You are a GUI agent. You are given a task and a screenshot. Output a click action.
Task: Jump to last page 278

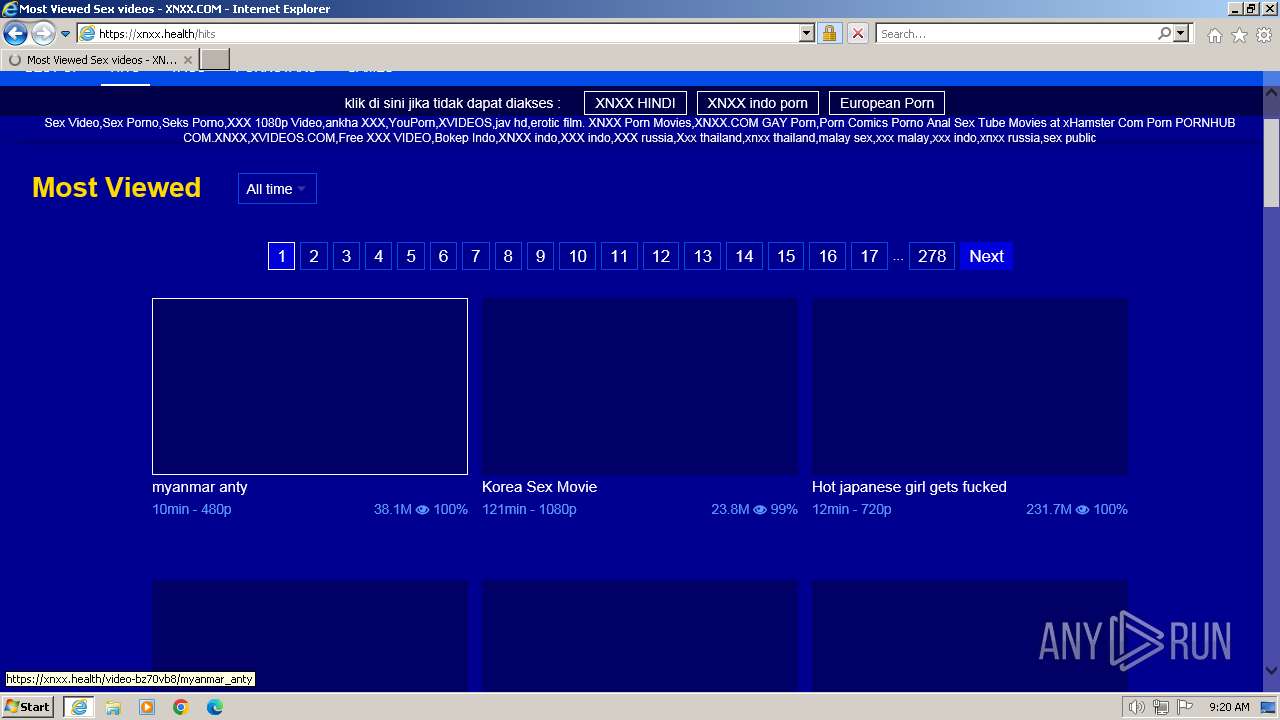[x=932, y=256]
